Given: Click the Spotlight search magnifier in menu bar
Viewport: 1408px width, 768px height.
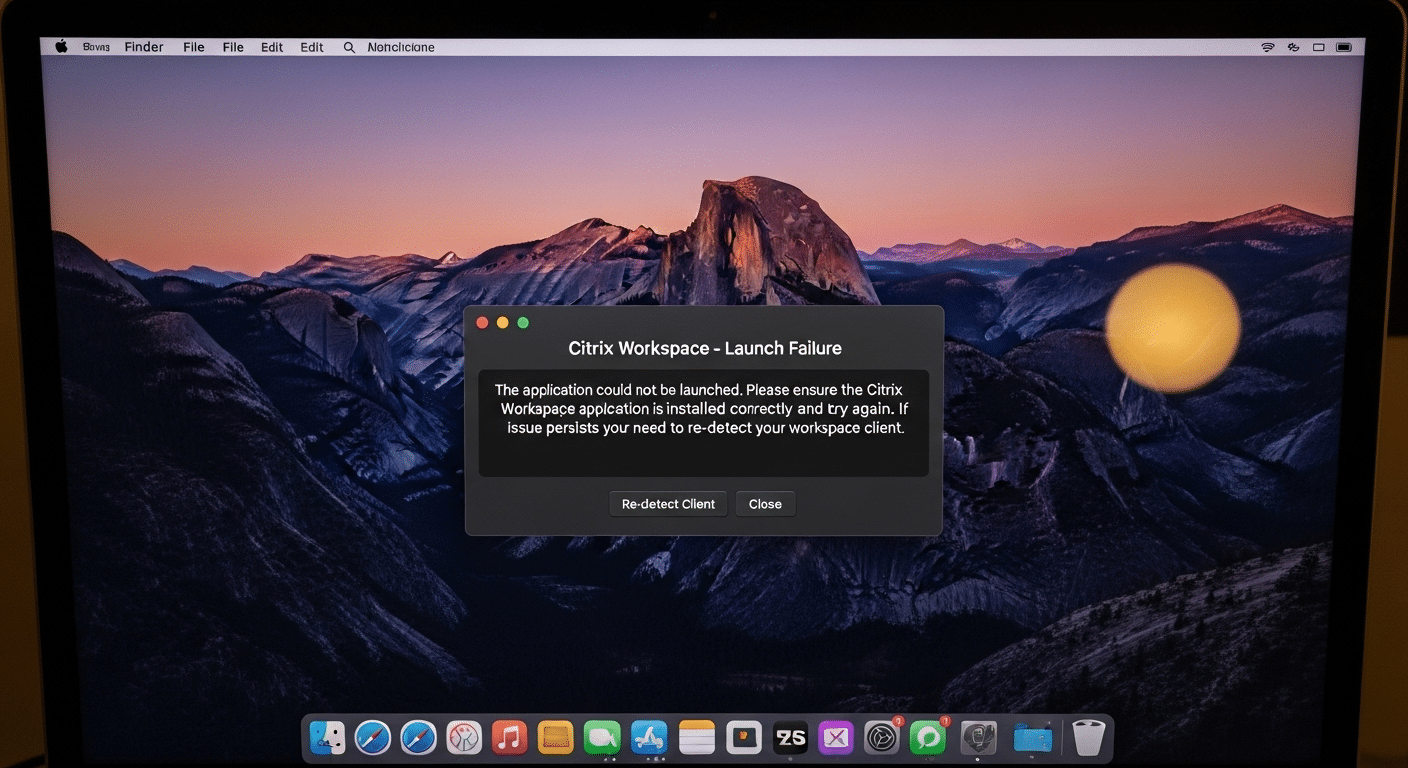Looking at the screenshot, I should [x=348, y=47].
